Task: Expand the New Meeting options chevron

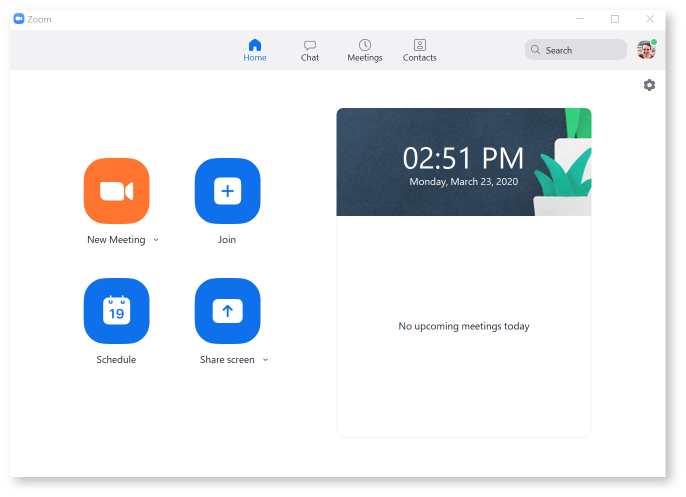Action: pos(156,240)
